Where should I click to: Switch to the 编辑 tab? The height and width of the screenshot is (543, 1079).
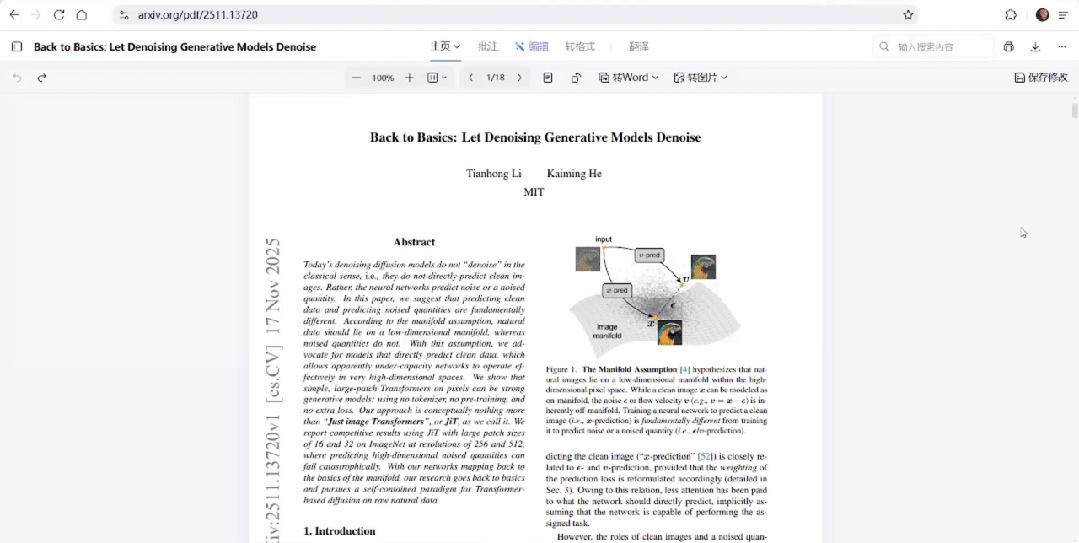click(532, 47)
